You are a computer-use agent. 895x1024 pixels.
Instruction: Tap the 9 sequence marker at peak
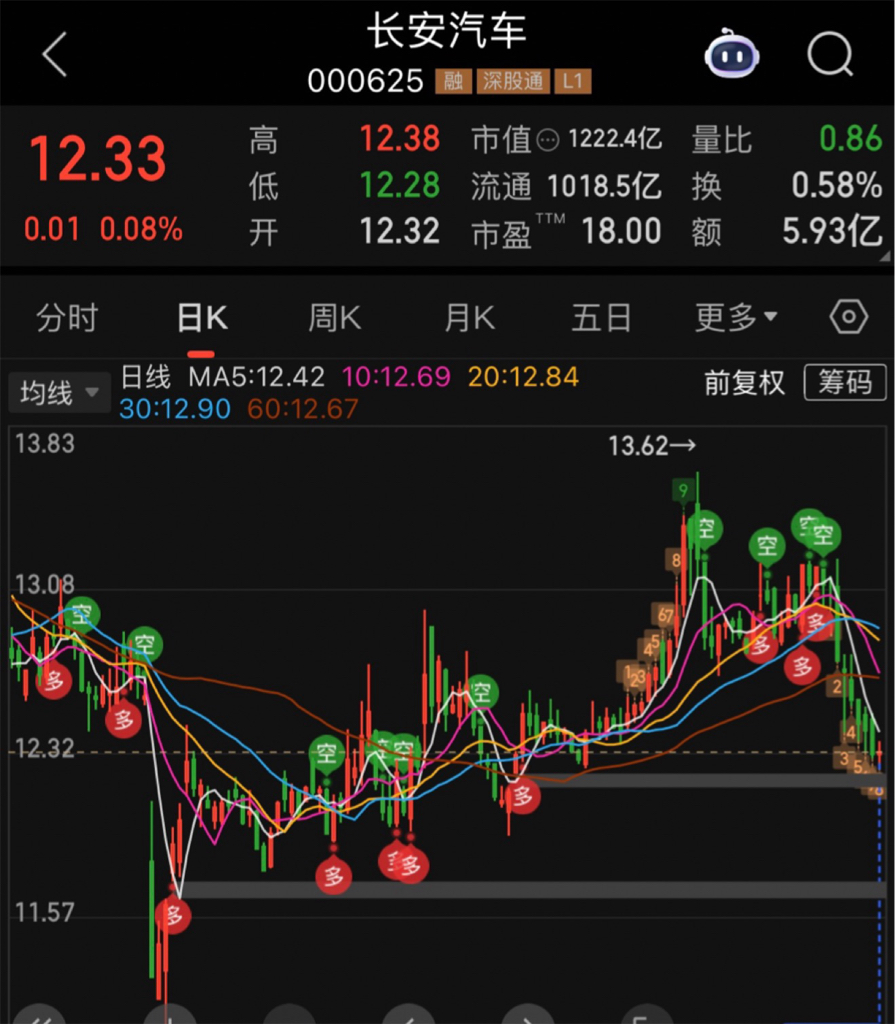point(683,490)
